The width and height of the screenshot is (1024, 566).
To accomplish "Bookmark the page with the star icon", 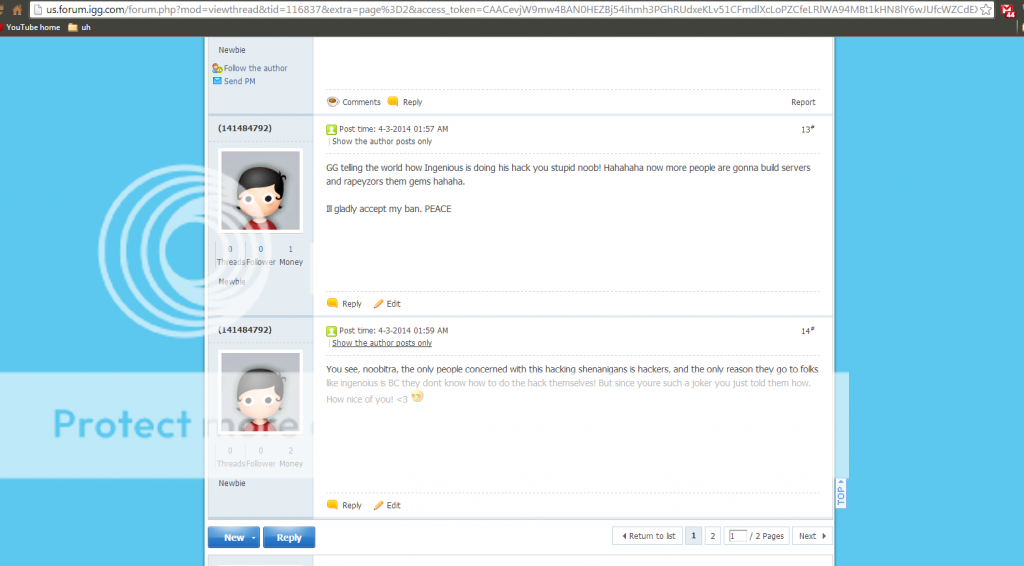I will coord(985,10).
